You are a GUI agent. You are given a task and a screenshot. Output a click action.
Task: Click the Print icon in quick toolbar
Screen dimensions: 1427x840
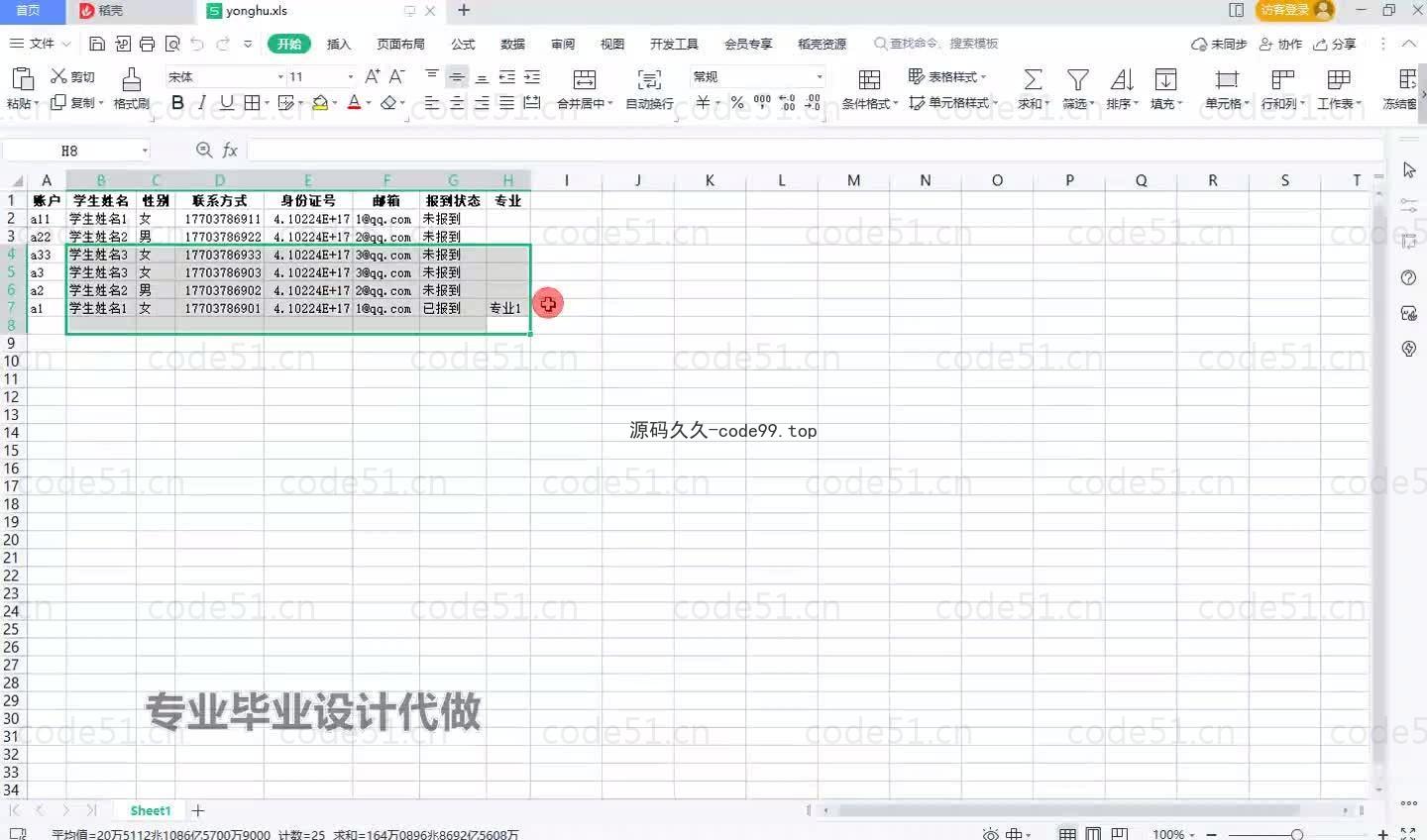pyautogui.click(x=148, y=44)
